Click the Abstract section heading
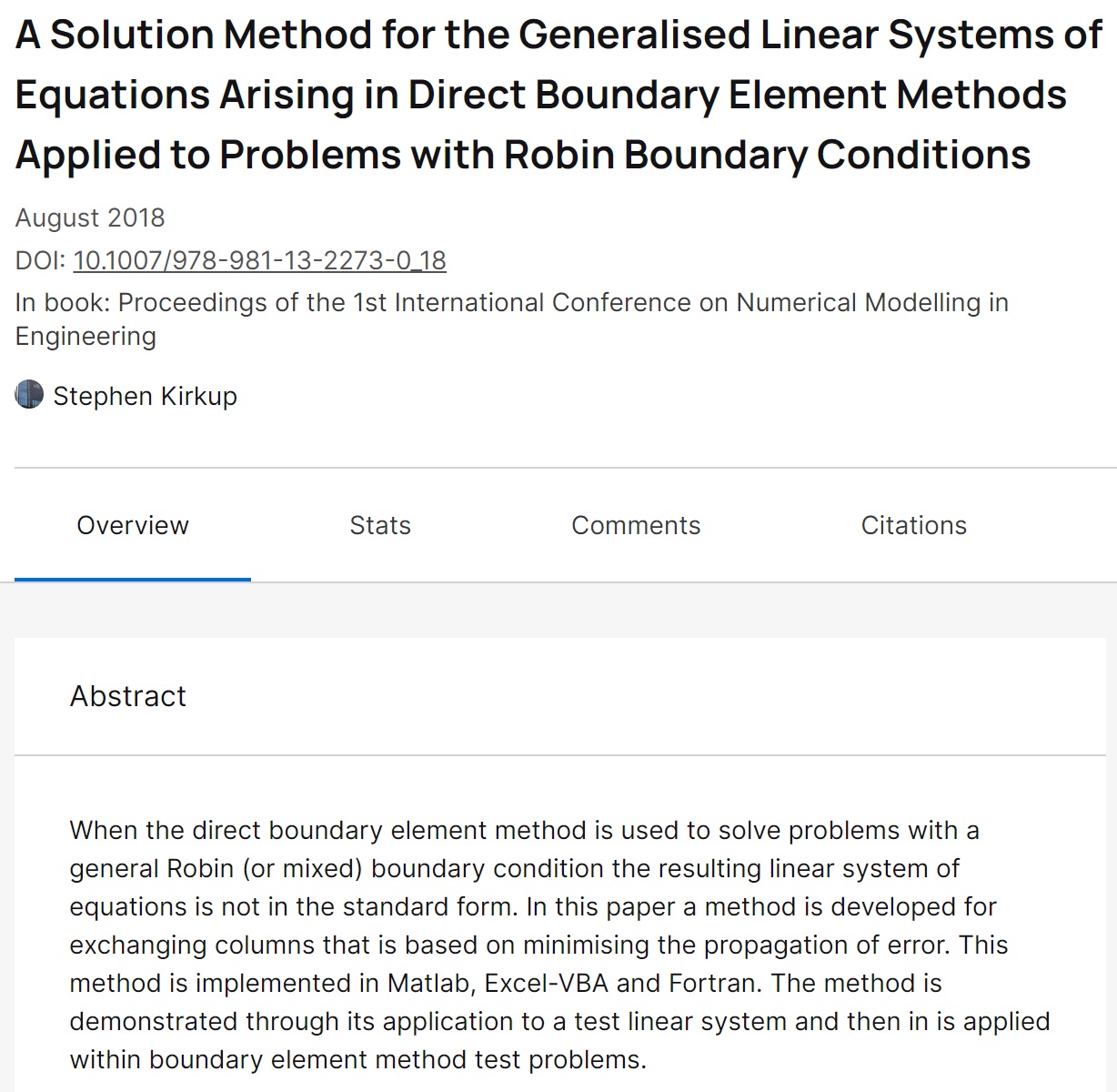 coord(128,696)
